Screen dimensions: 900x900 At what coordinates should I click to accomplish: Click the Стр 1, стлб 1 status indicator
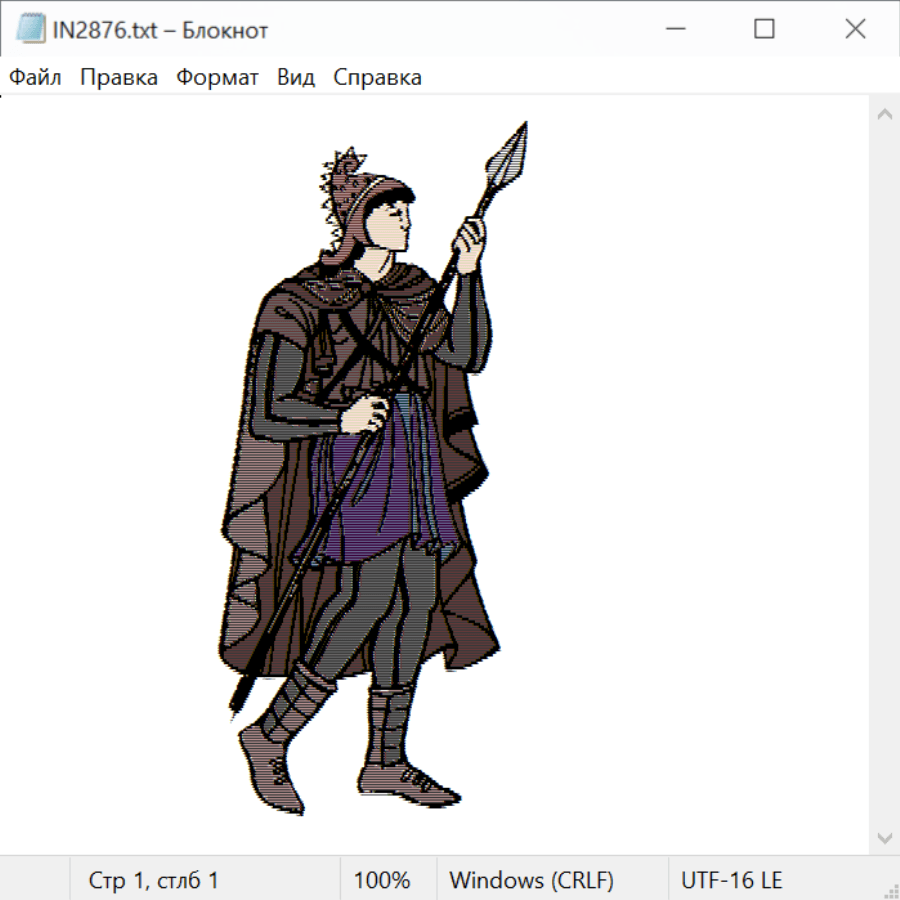point(153,880)
